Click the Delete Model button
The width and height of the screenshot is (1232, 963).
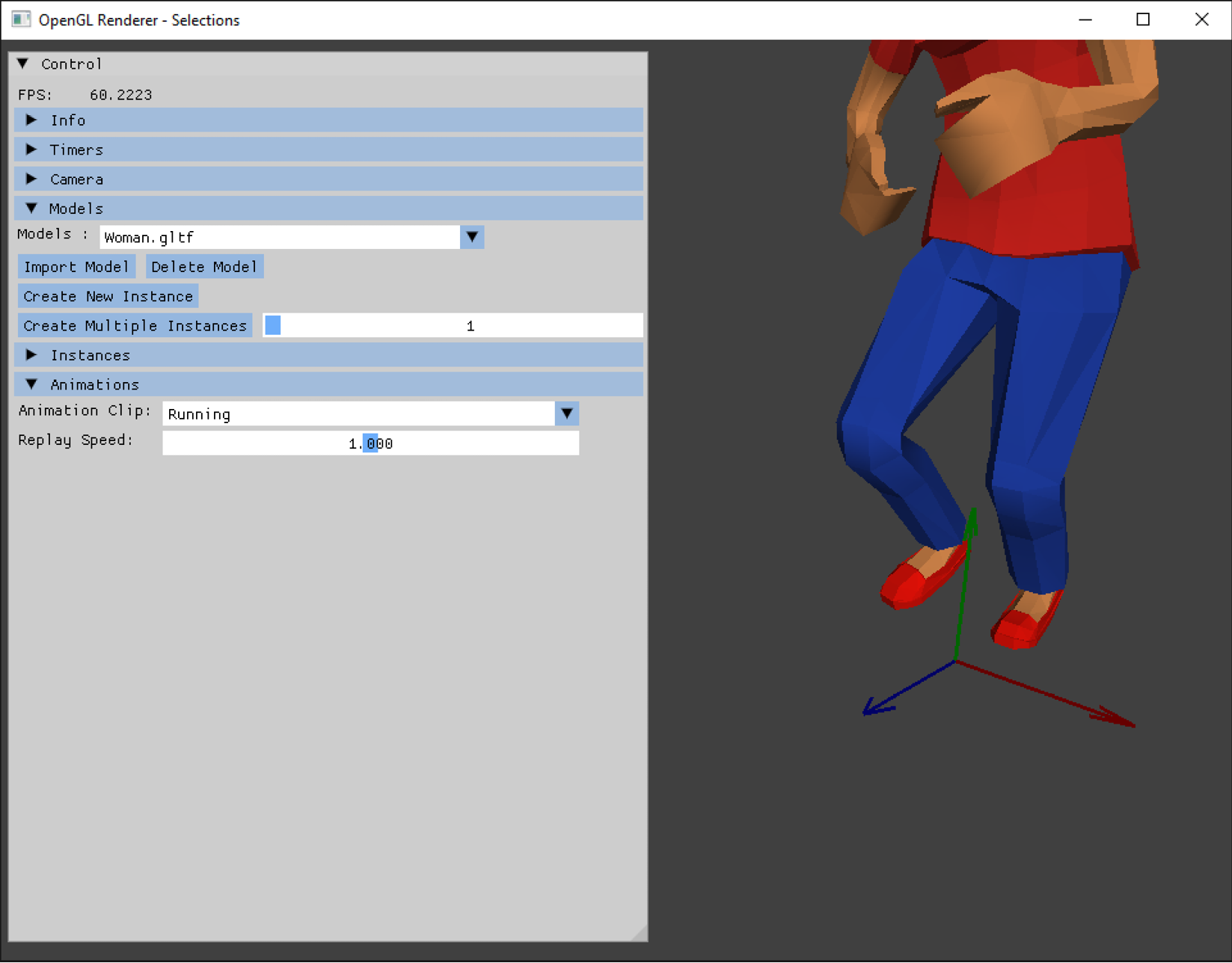pyautogui.click(x=203, y=266)
